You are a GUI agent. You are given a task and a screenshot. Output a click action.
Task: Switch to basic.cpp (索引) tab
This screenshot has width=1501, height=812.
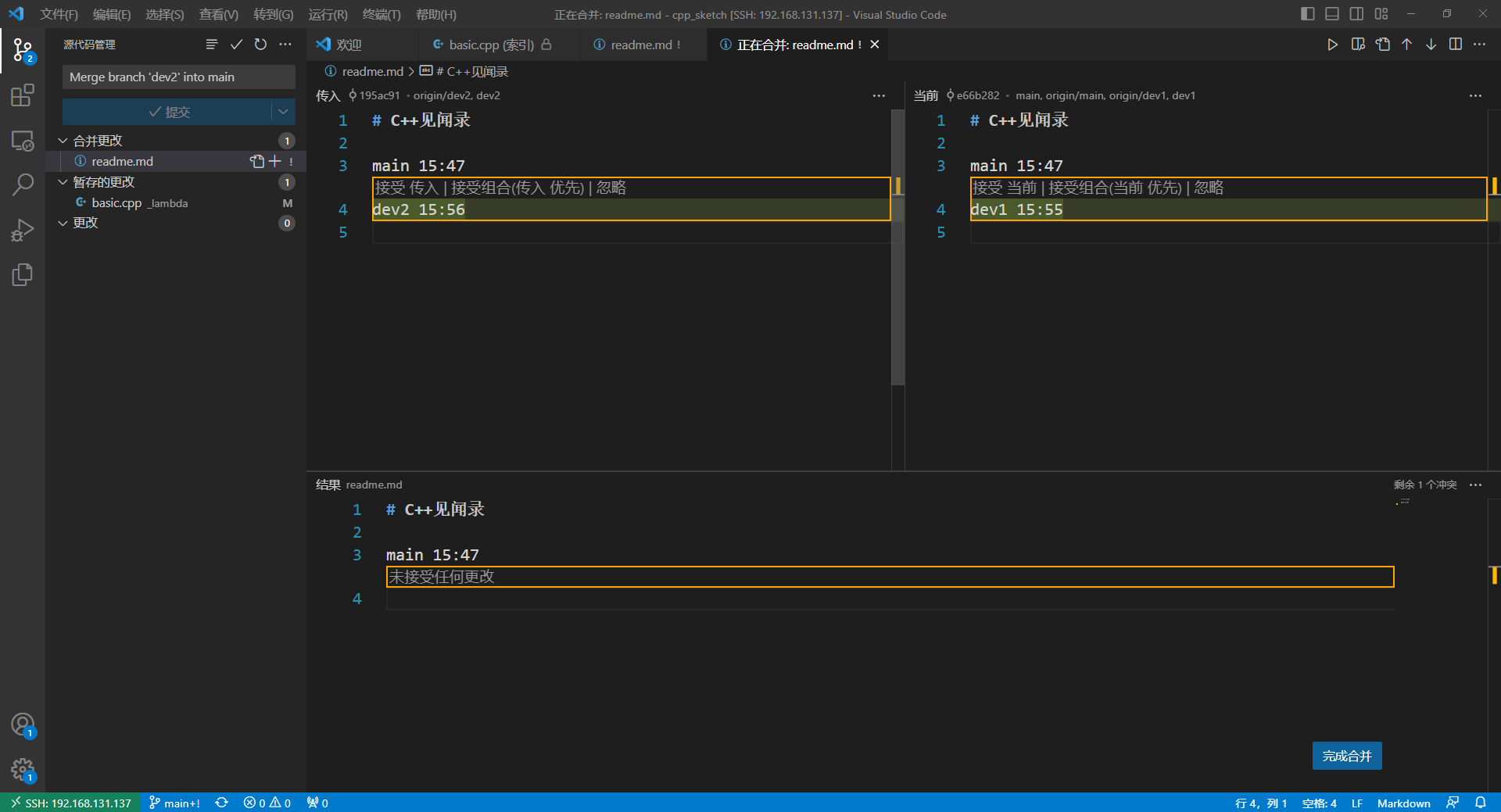pos(491,45)
